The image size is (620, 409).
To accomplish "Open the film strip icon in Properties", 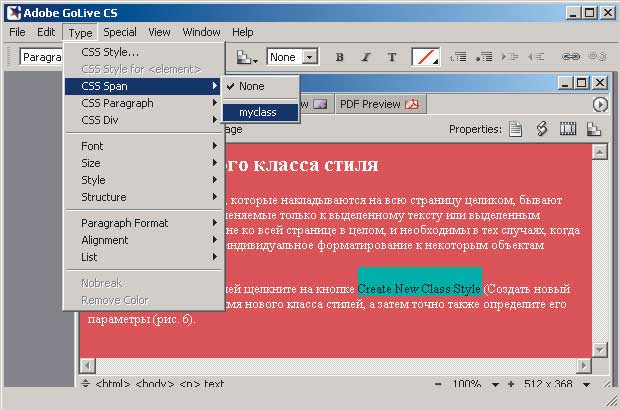I will point(568,129).
